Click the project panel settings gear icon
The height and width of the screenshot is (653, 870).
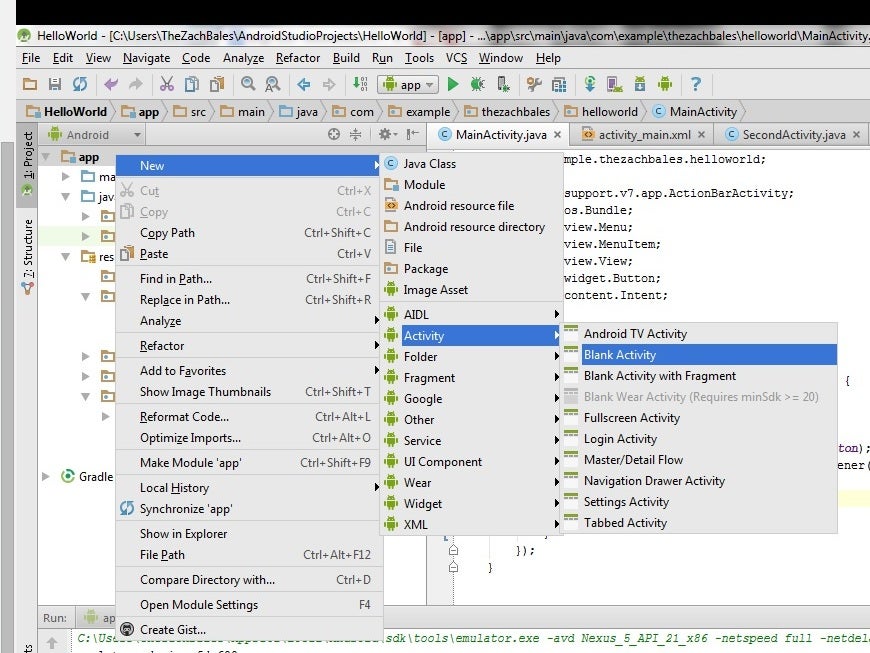[385, 134]
